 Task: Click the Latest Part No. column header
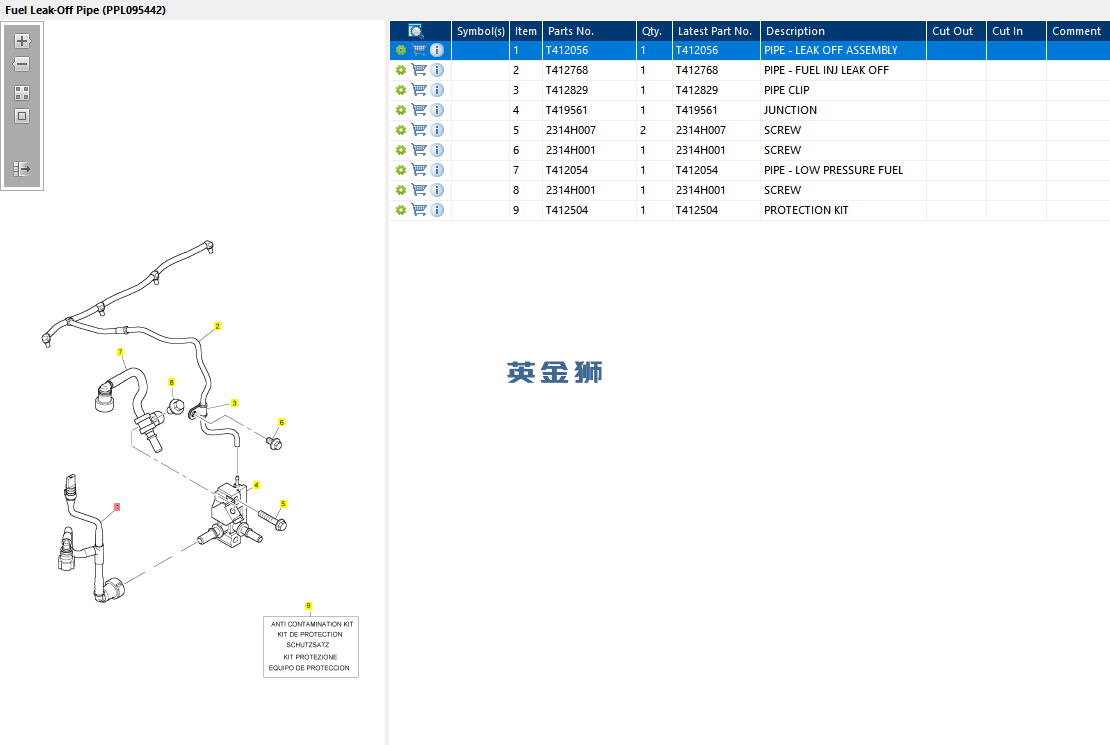[x=716, y=31]
